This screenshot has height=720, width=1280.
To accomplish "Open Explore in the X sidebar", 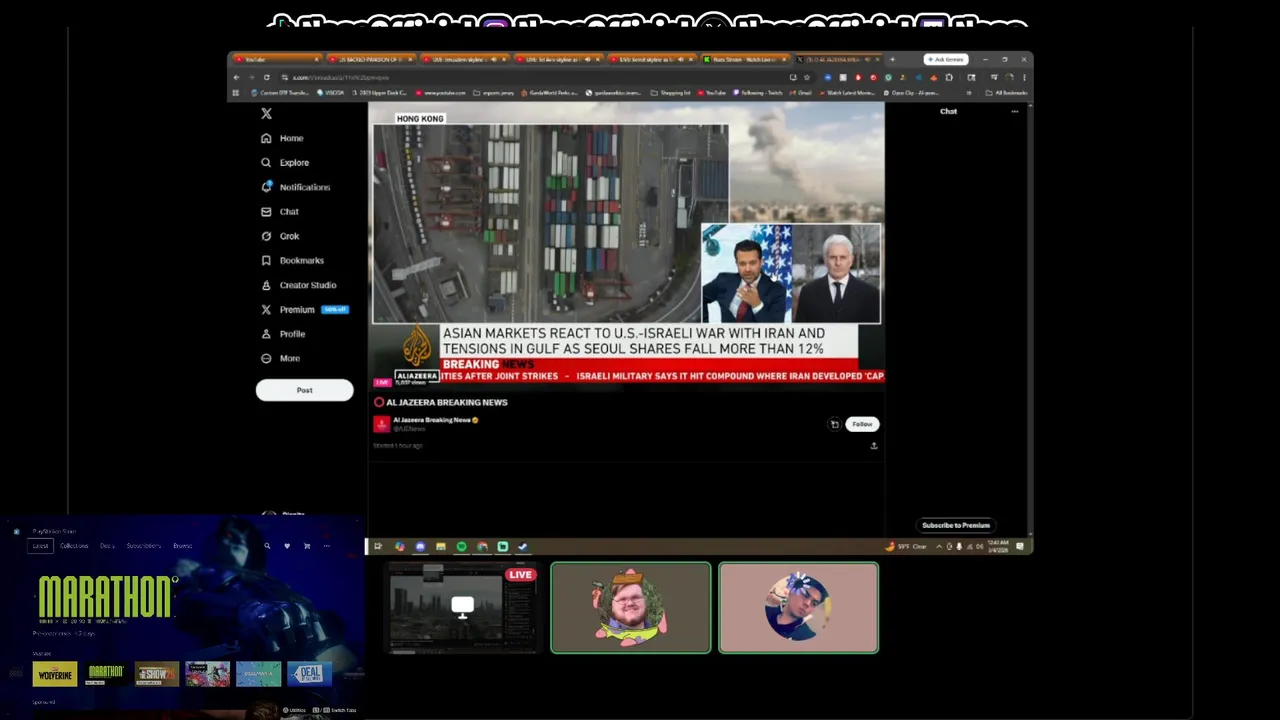I will click(x=285, y=162).
